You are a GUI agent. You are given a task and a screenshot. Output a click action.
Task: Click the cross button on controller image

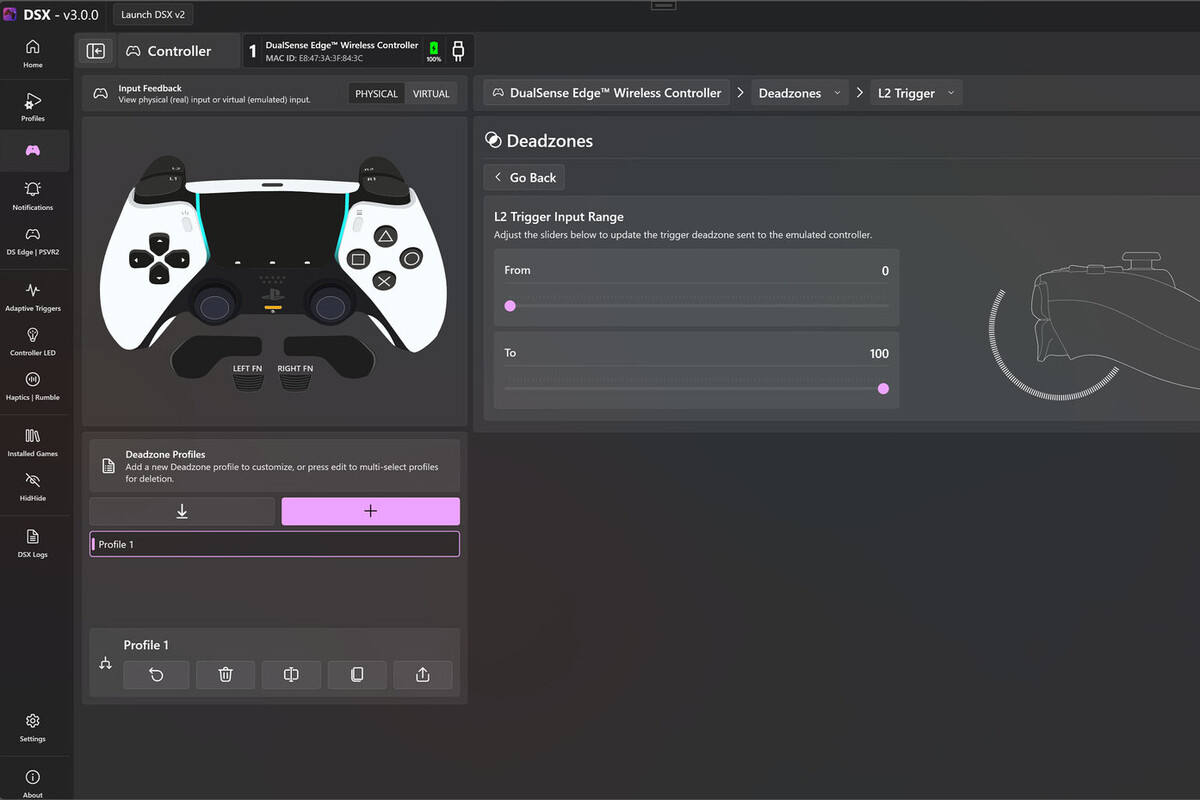click(x=384, y=281)
